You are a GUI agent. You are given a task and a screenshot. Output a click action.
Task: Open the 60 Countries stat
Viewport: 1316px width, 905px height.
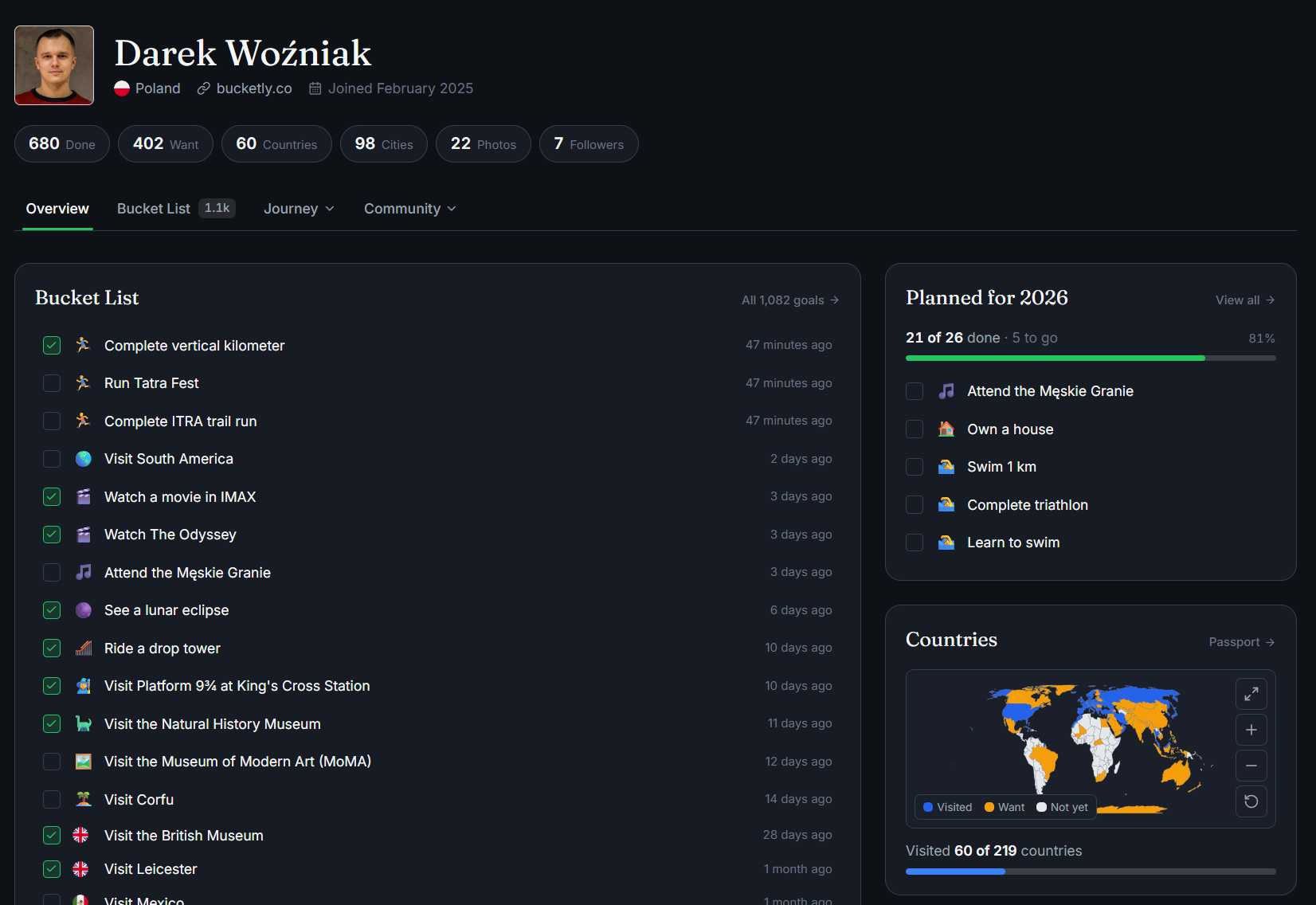click(276, 144)
